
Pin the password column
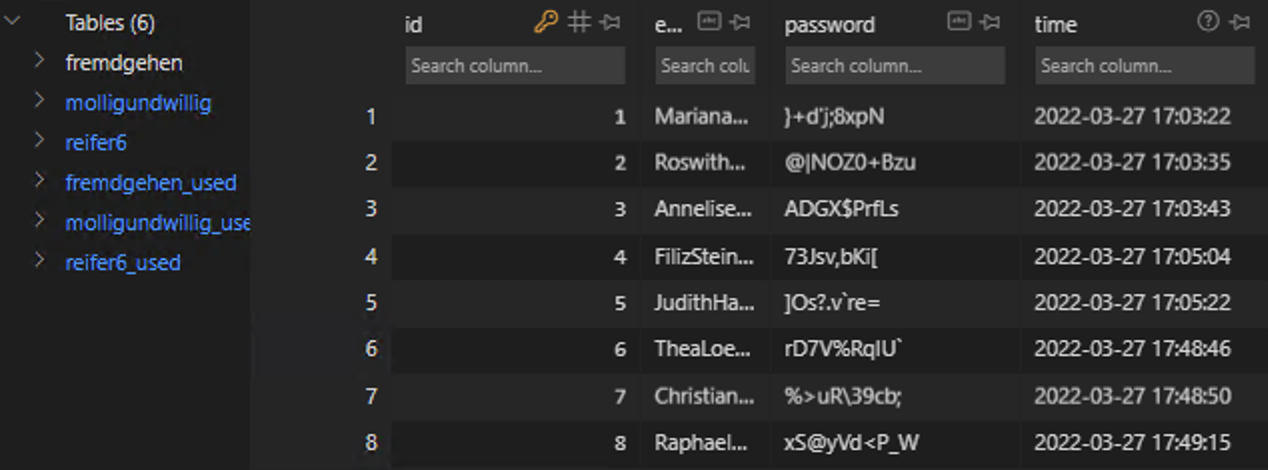click(x=990, y=22)
